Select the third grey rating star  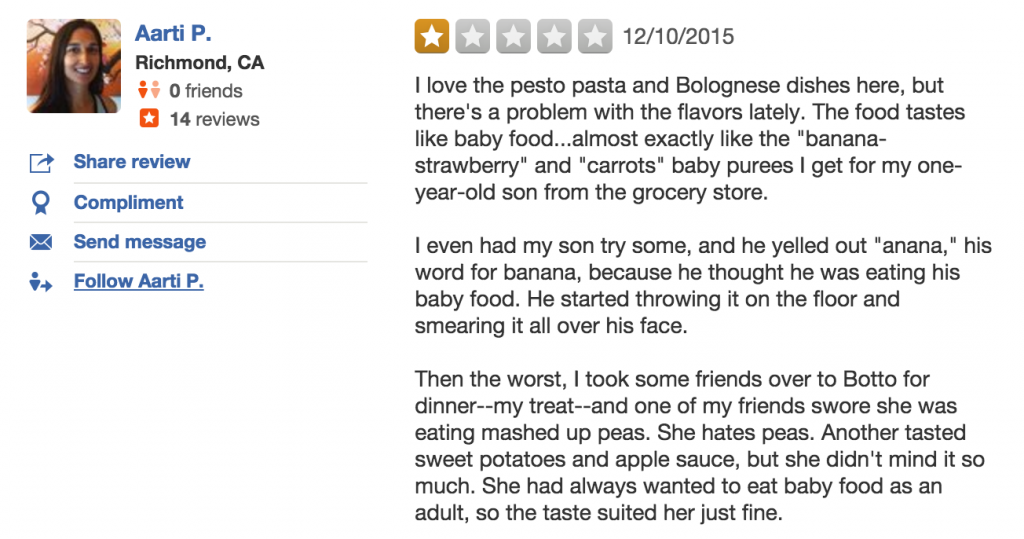(x=513, y=37)
